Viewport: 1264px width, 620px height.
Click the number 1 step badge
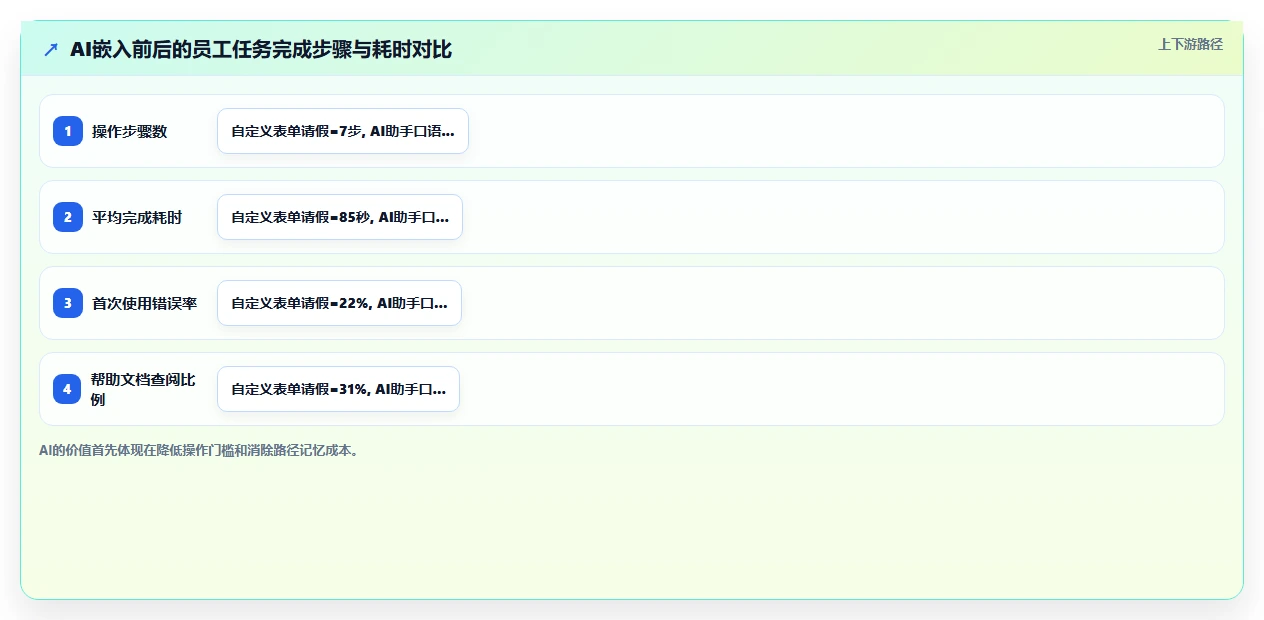pyautogui.click(x=68, y=131)
